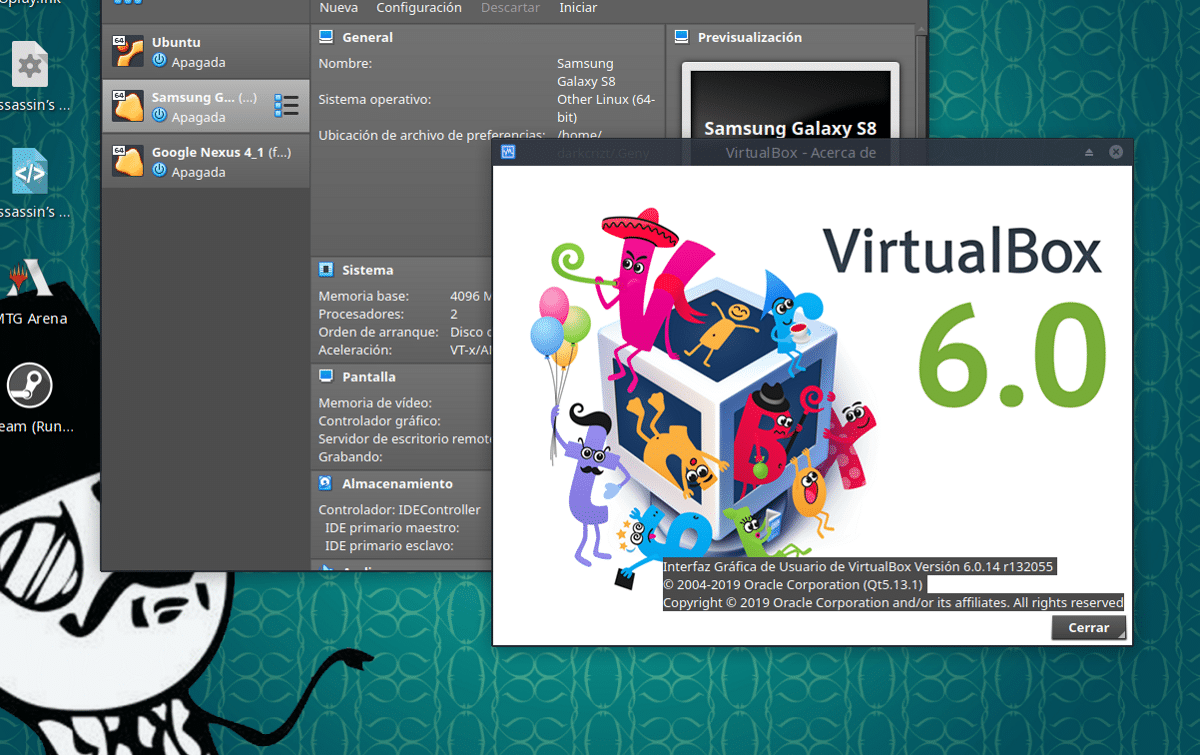This screenshot has height=755, width=1200.
Task: Click the Samsung Galaxy S8 preview thumbnail
Action: 790,100
